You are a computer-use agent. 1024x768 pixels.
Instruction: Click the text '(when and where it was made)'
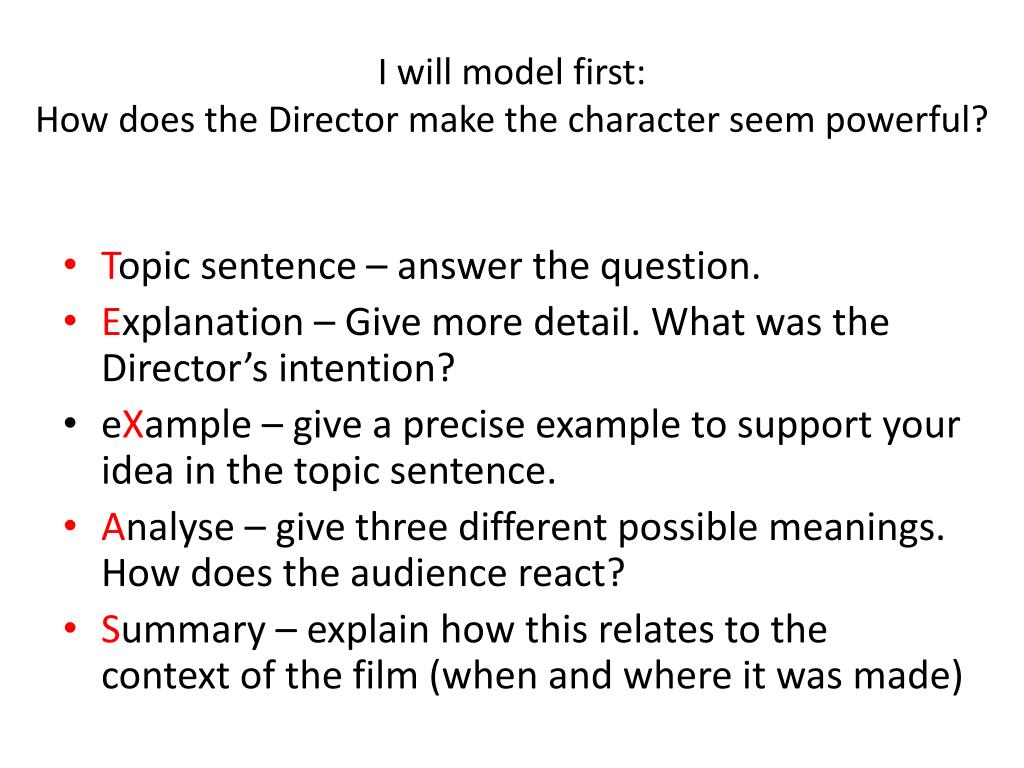pos(696,676)
